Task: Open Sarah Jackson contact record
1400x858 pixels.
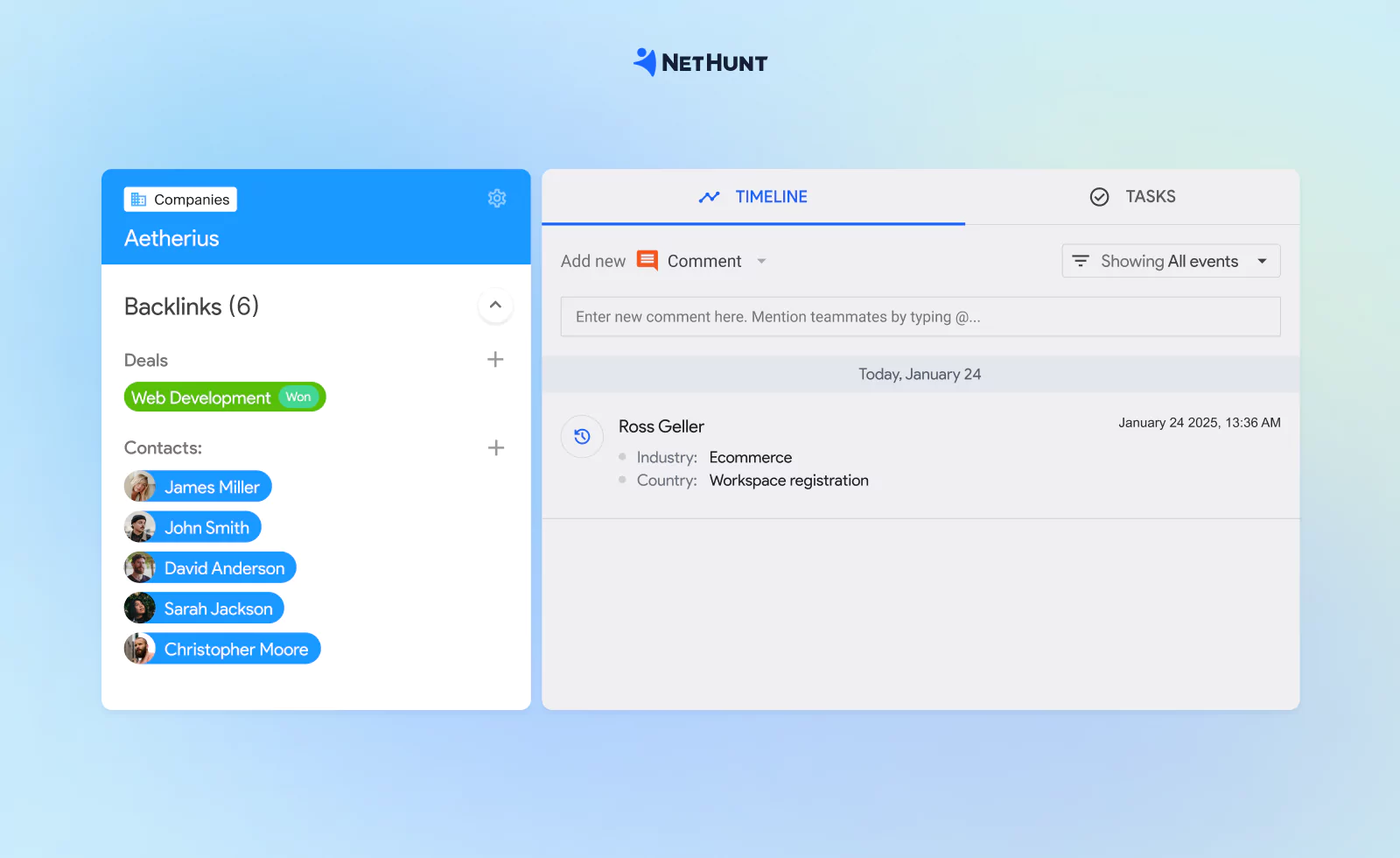Action: tap(218, 608)
